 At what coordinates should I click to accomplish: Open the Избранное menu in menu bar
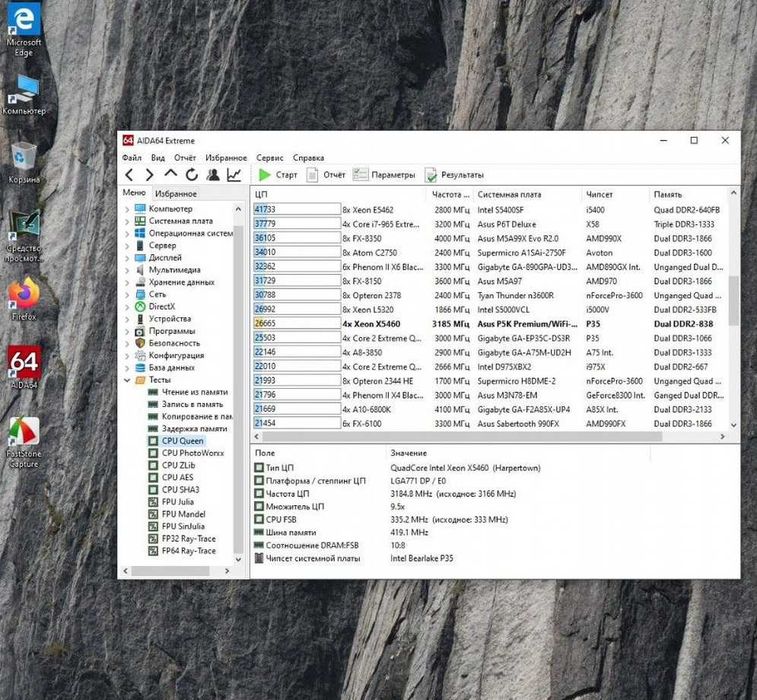click(x=226, y=158)
